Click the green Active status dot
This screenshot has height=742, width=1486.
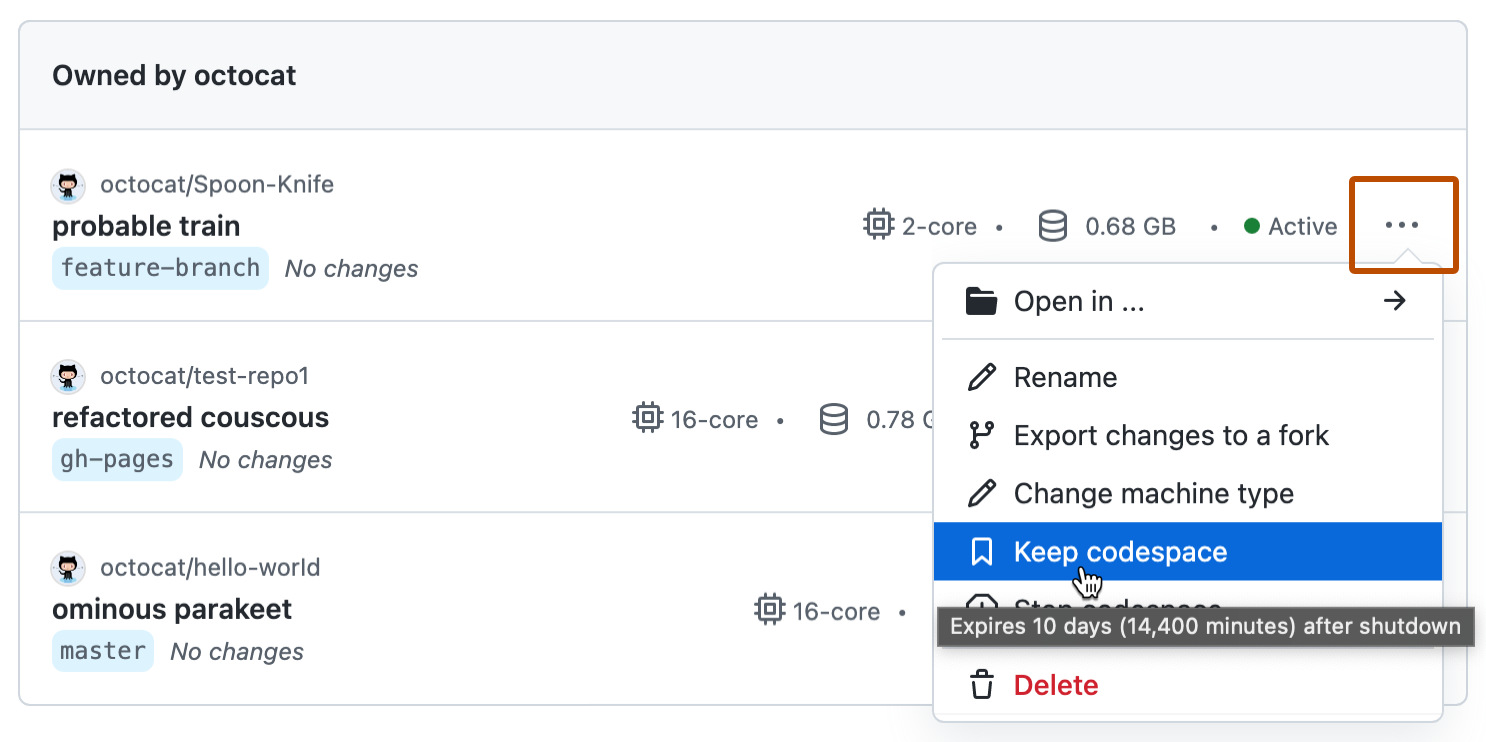tap(1253, 226)
